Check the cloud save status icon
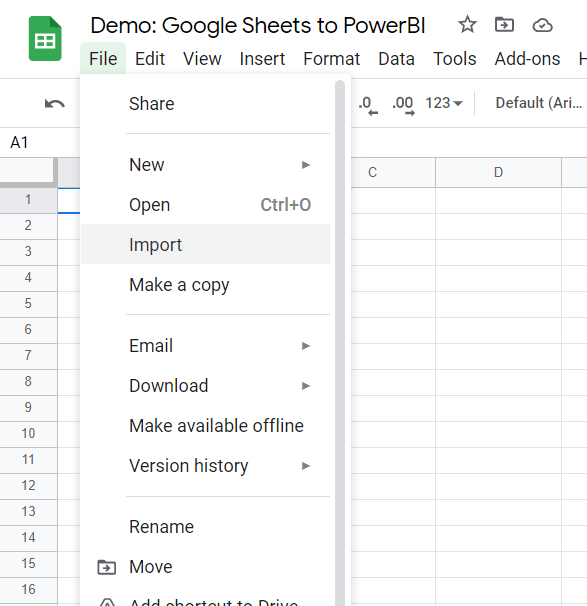 542,26
